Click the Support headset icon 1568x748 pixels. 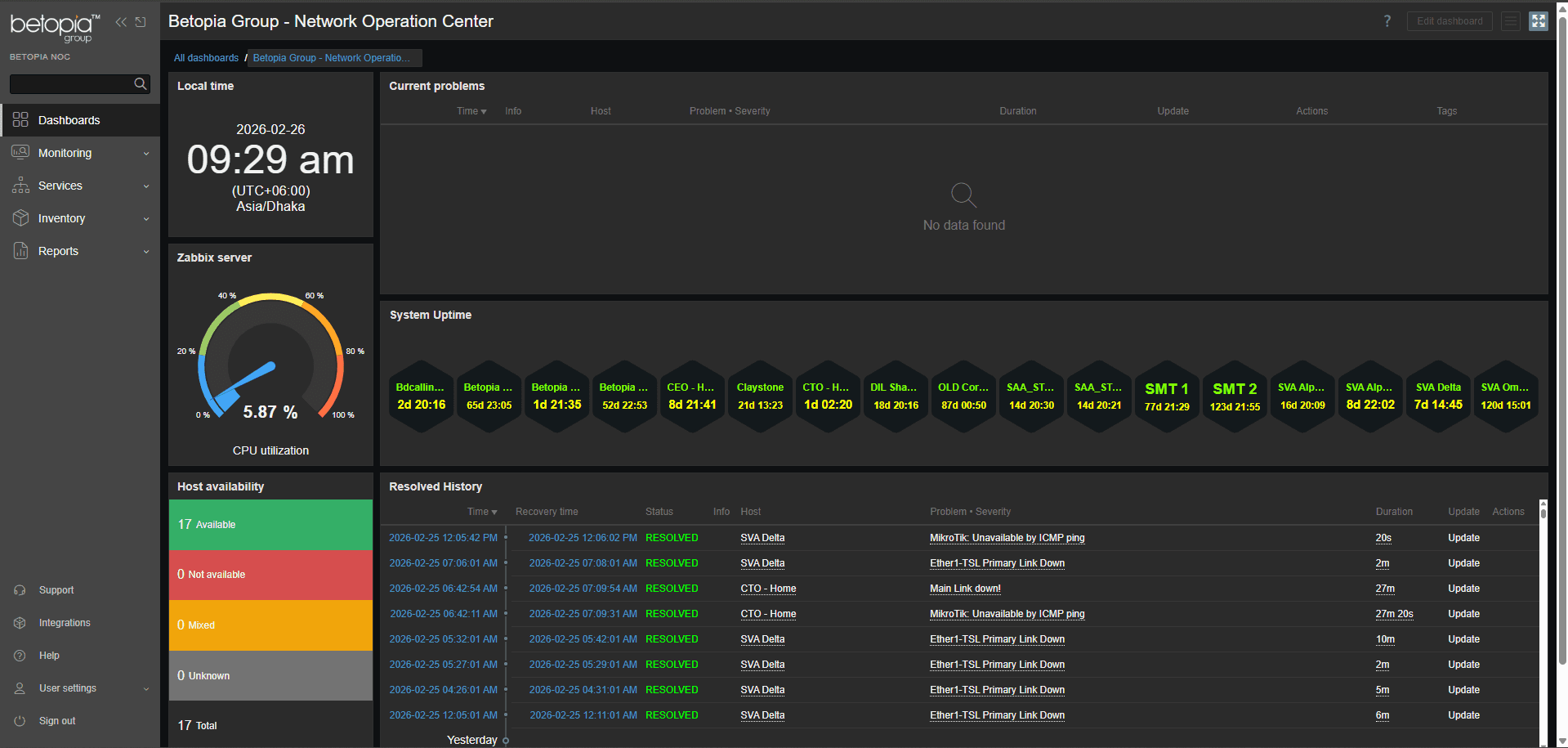(x=20, y=590)
